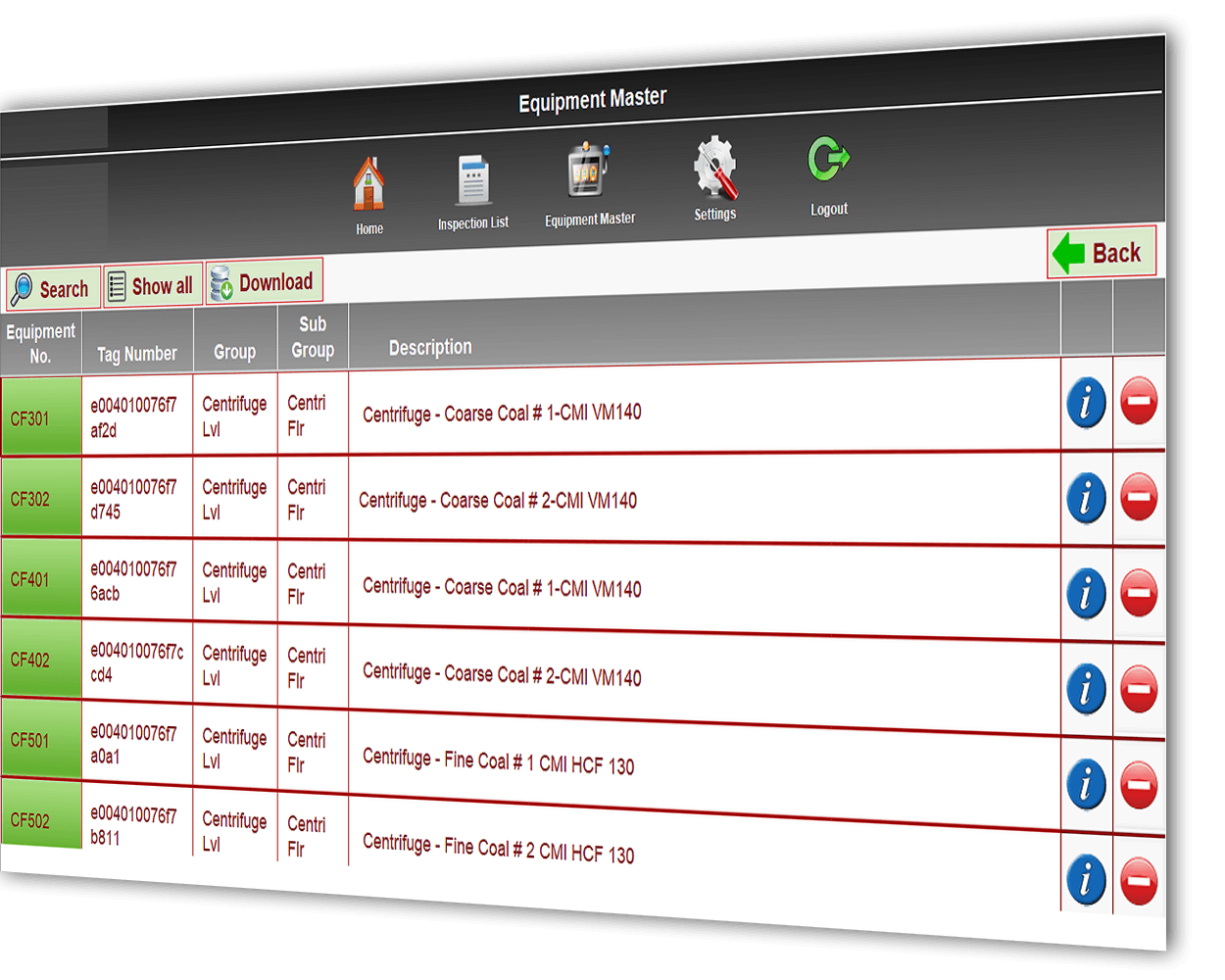Select equipment number CF301 cell
This screenshot has height=980, width=1225.
[x=41, y=417]
